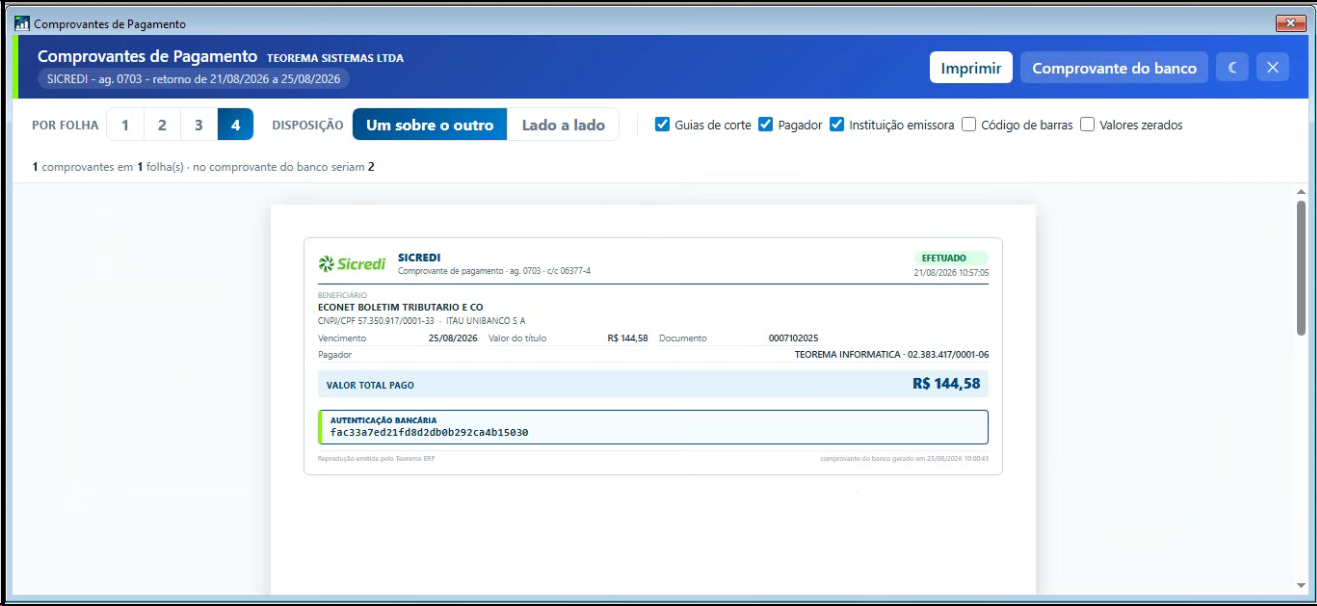Uncheck Pagador checkbox
This screenshot has width=1317, height=606.
point(765,125)
